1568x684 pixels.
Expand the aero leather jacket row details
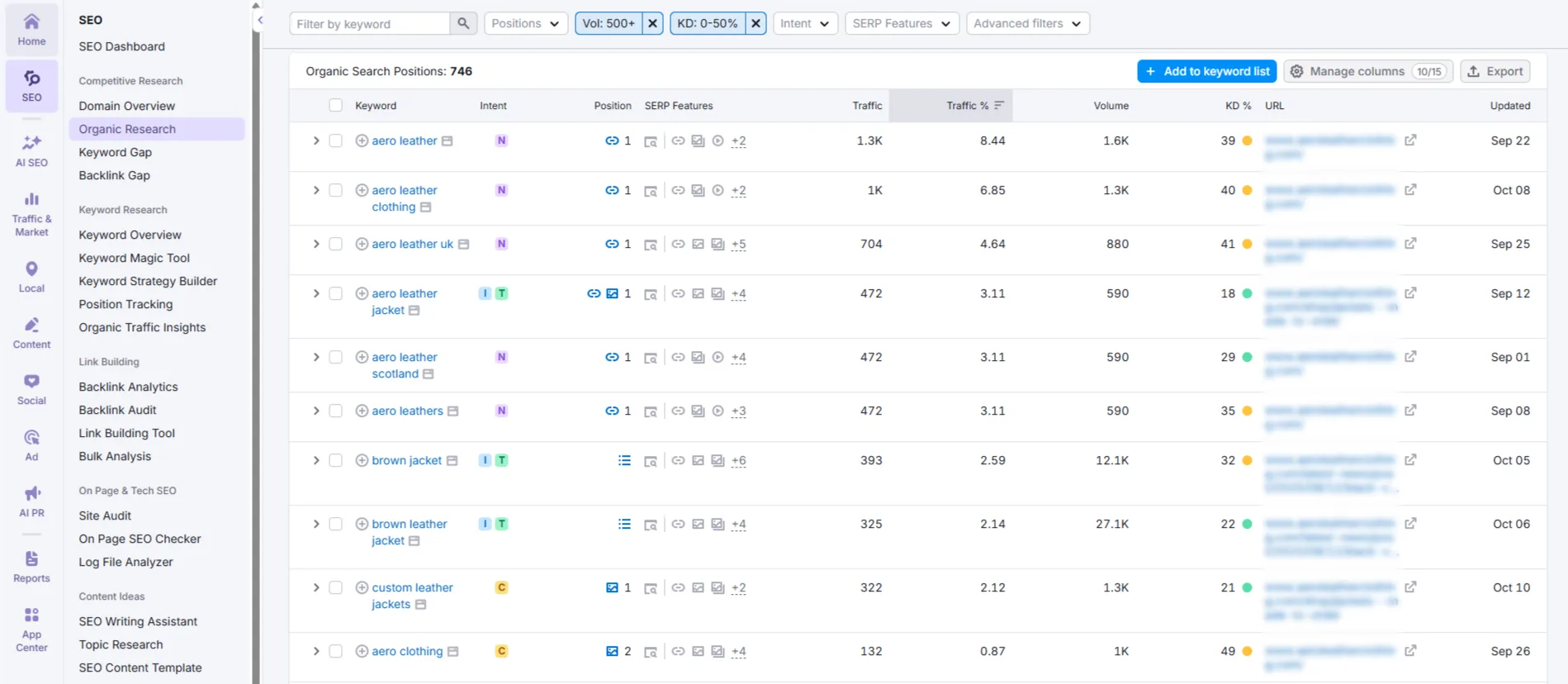point(315,294)
